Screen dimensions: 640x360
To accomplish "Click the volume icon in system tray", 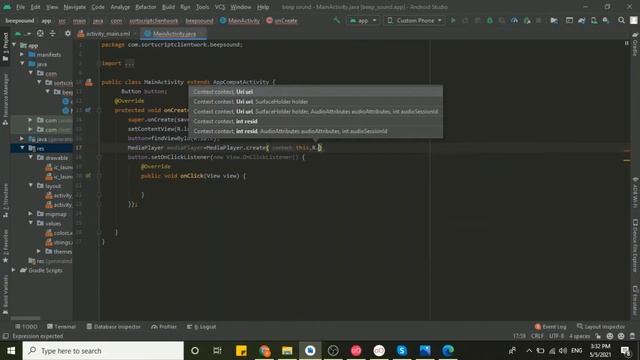I will coord(563,351).
